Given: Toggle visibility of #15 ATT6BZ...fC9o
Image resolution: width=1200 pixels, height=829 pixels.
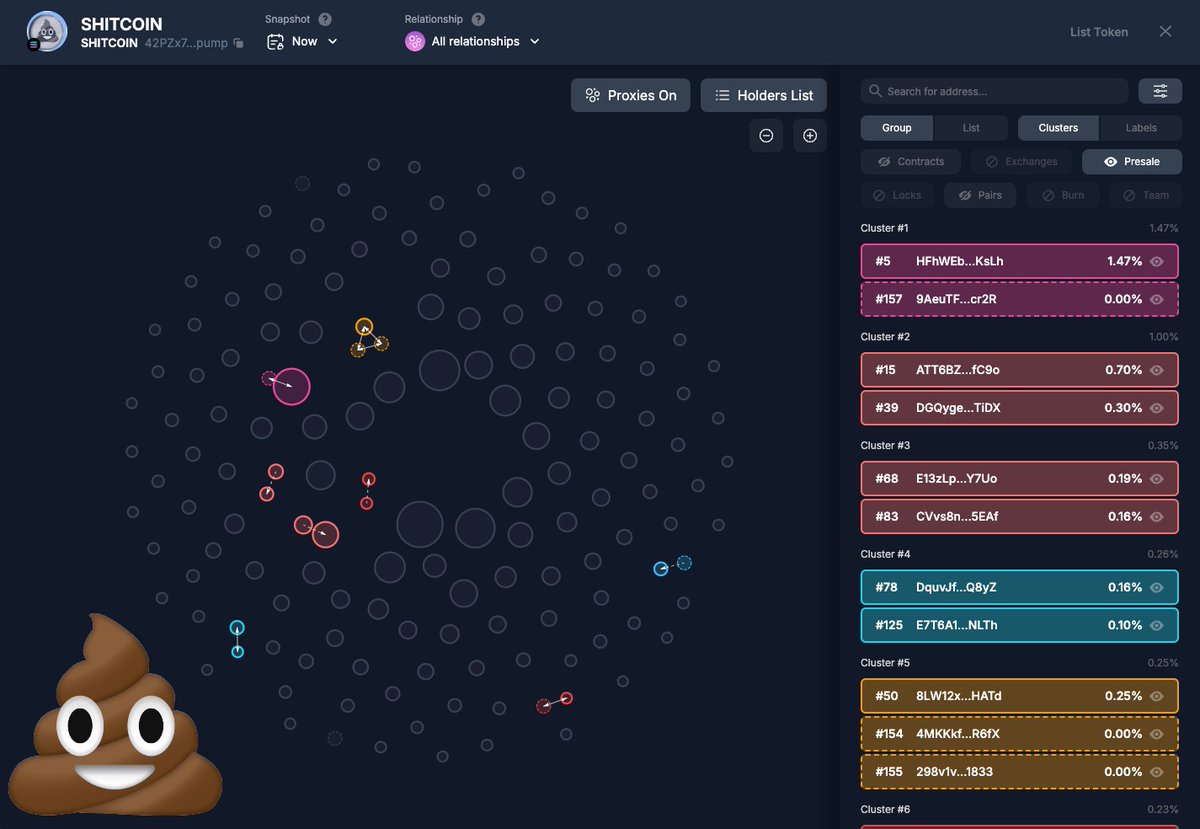Looking at the screenshot, I should pyautogui.click(x=1157, y=370).
